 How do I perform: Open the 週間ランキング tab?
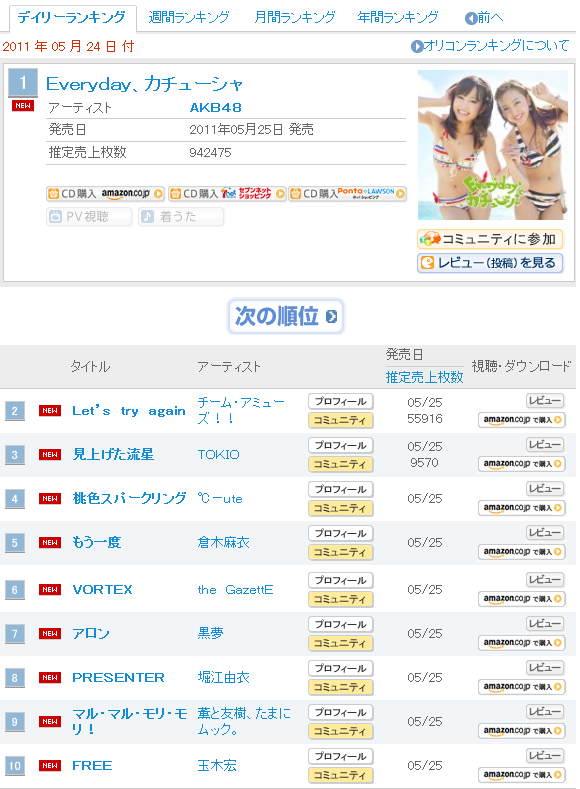189,18
